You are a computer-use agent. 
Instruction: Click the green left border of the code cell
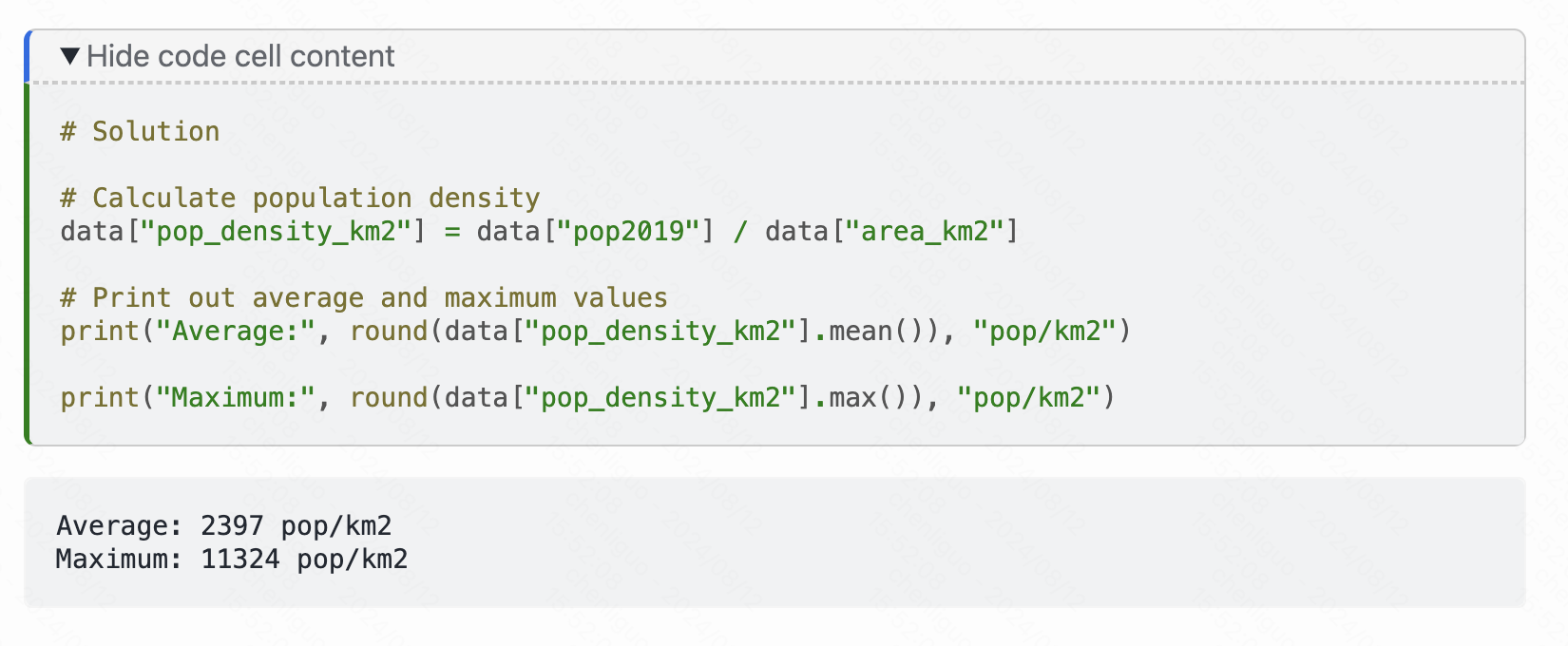(28, 264)
